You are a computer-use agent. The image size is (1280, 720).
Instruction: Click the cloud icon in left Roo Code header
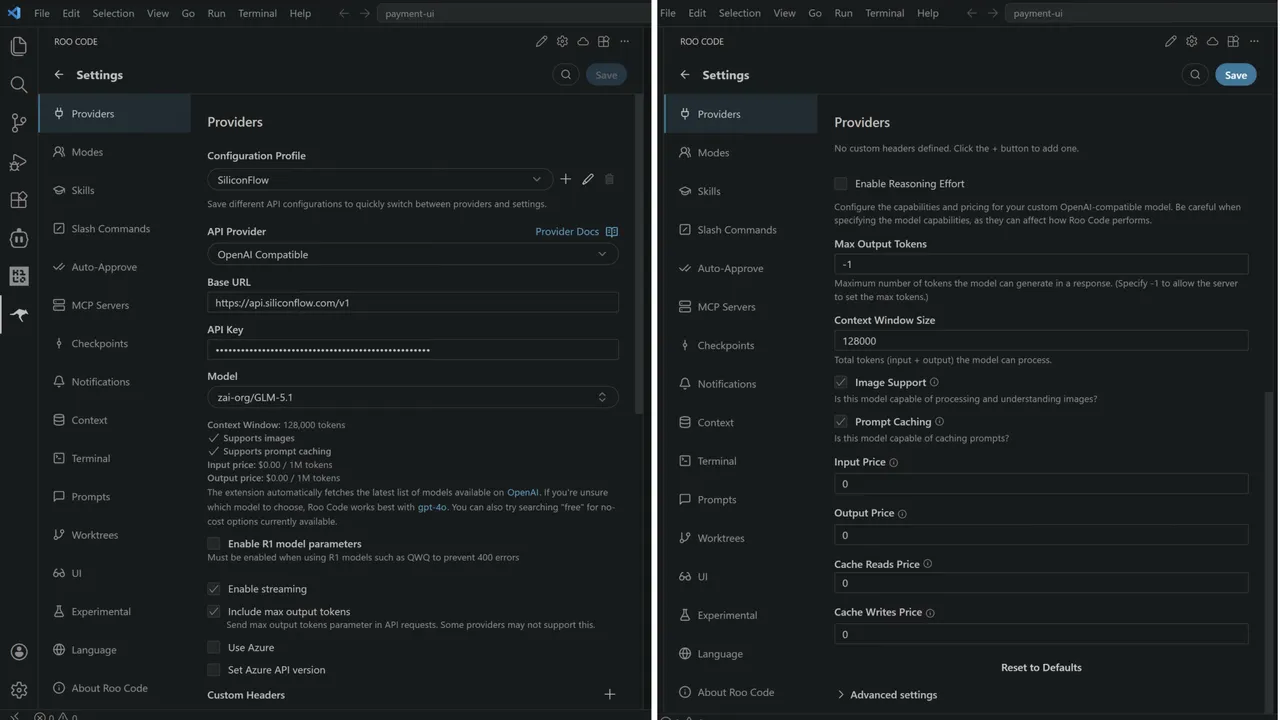[583, 41]
